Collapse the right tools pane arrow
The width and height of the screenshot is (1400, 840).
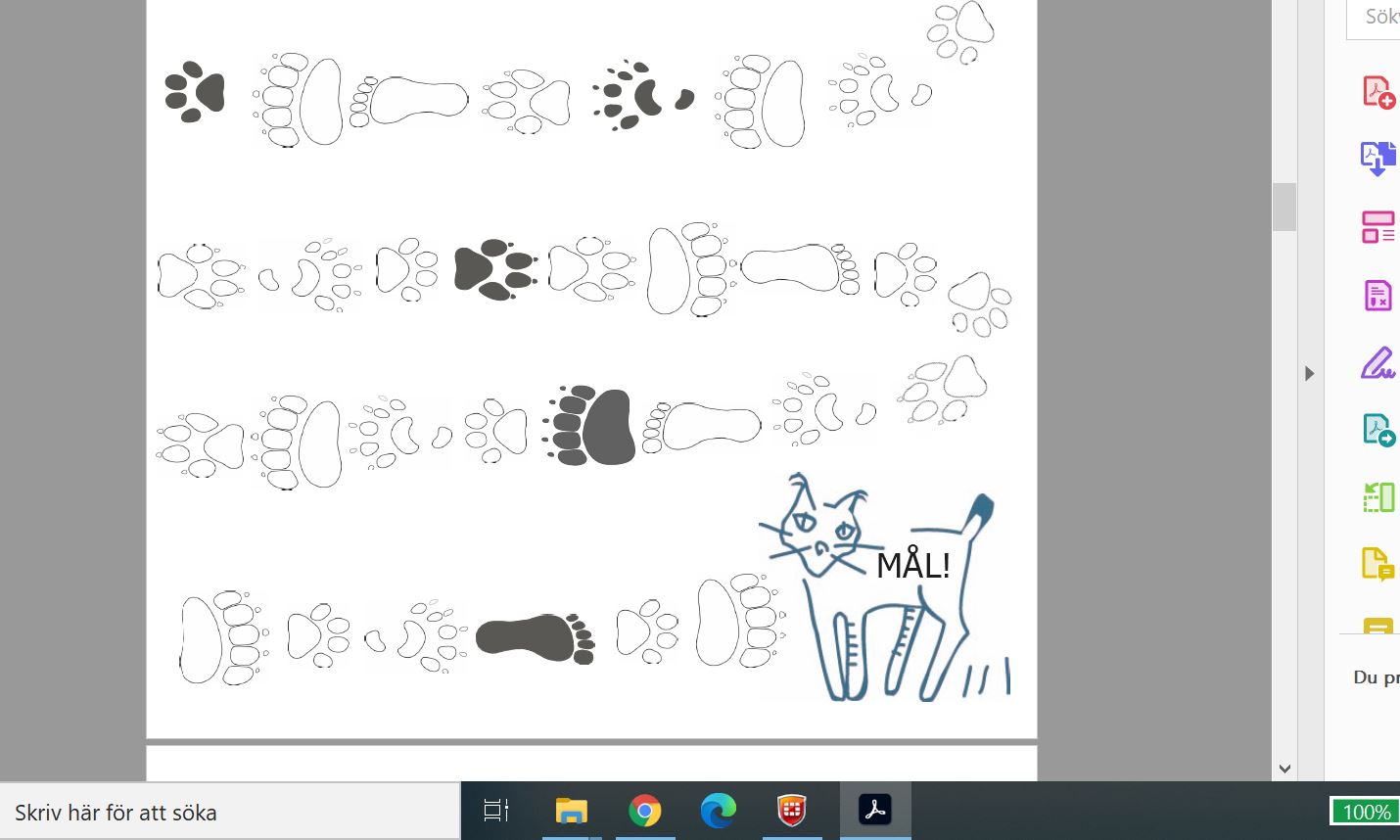(1309, 373)
